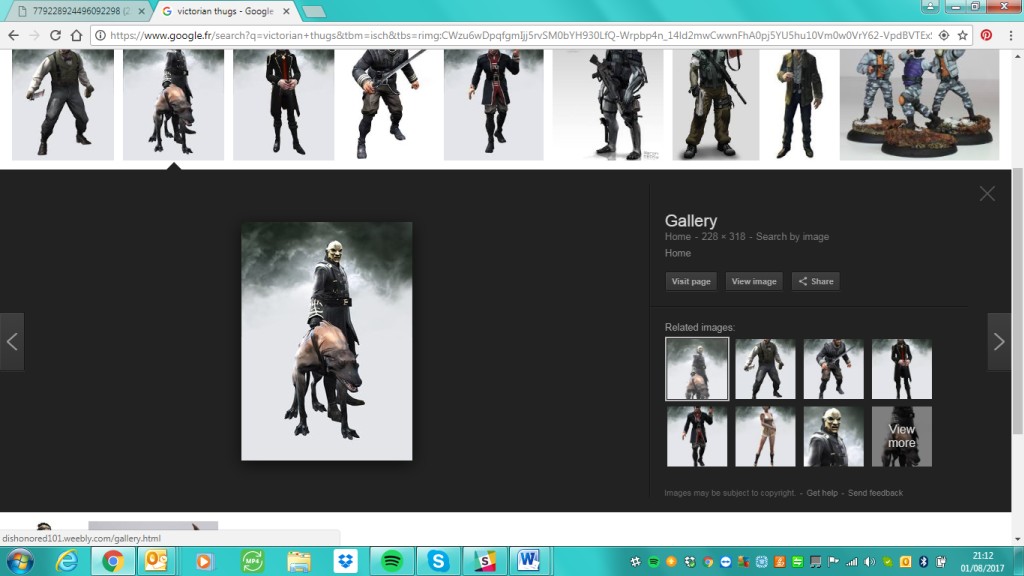The image size is (1024, 576).
Task: Open the three miniature soldiers result thumbnail
Action: click(920, 104)
